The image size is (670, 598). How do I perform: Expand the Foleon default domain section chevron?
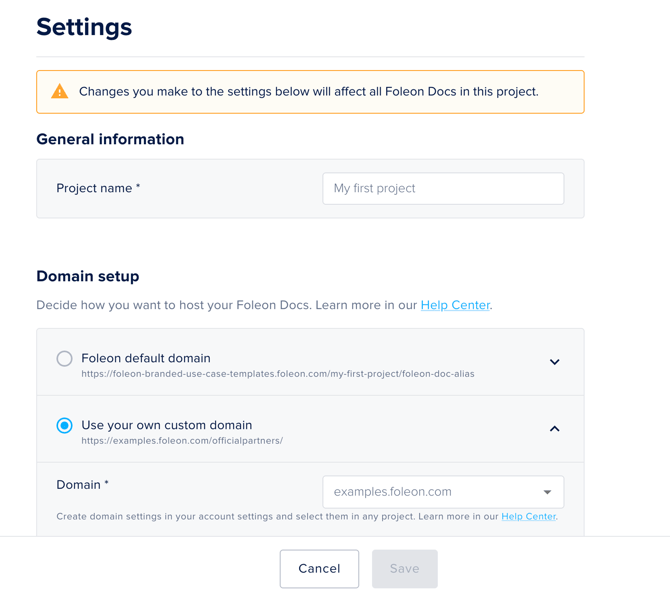[x=554, y=362]
